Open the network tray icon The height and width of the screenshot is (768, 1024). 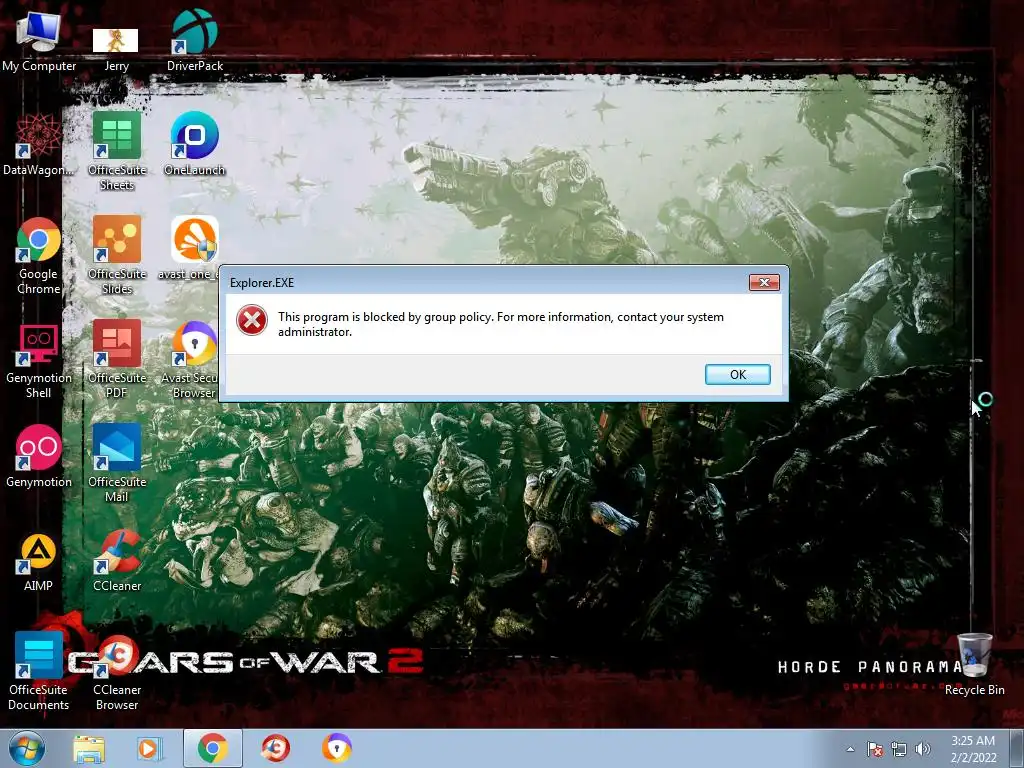coord(899,749)
